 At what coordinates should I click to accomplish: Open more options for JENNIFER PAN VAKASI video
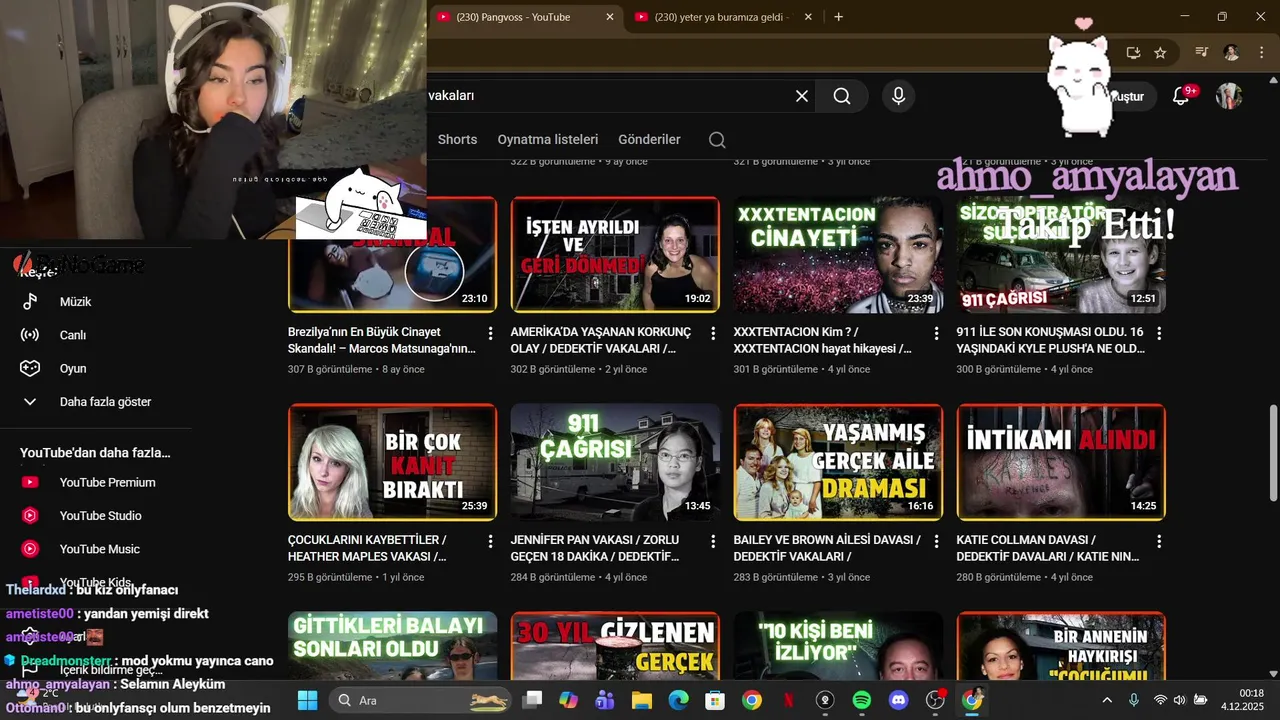point(713,541)
